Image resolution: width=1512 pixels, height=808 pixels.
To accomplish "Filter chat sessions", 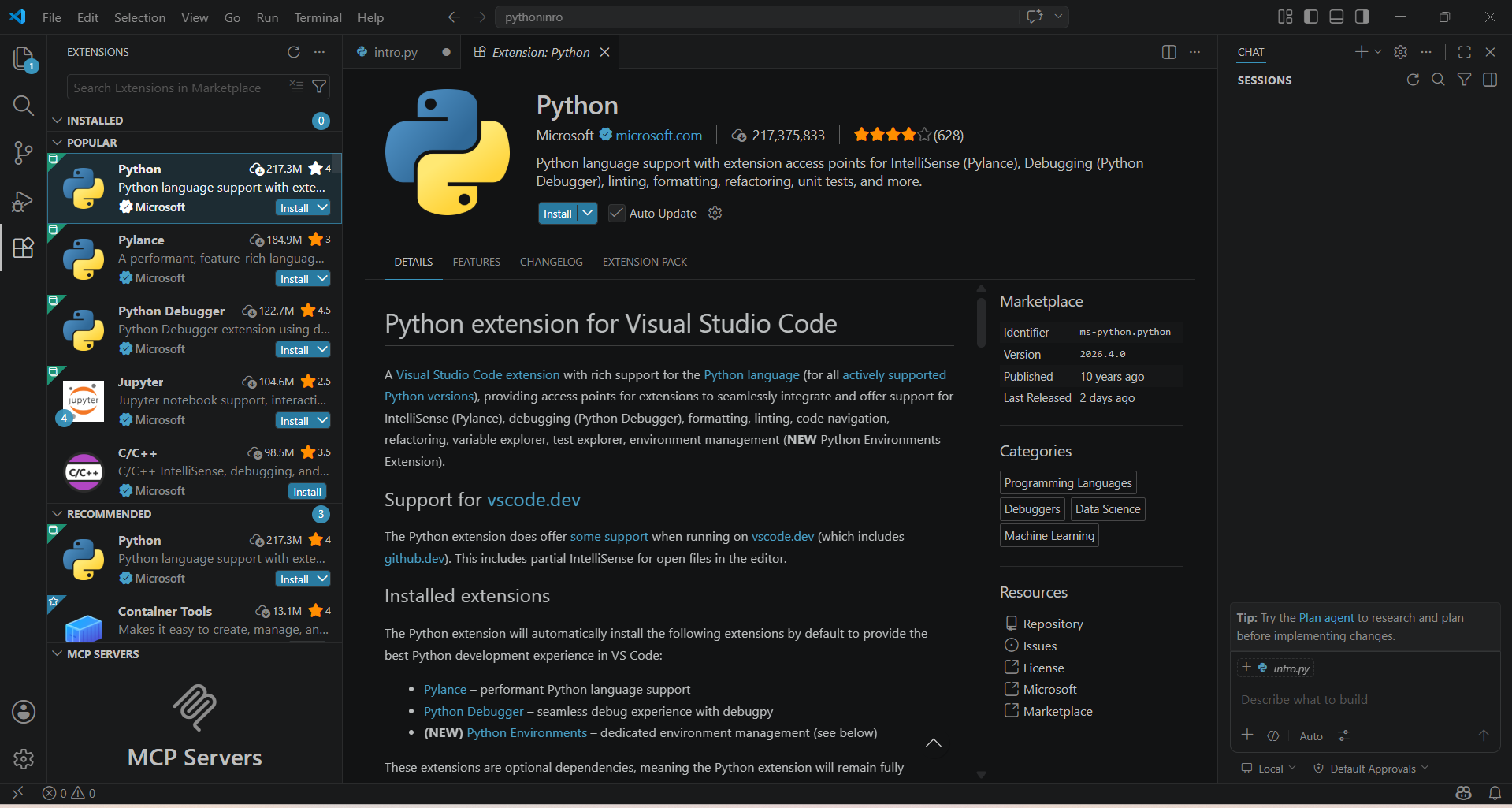I will click(1464, 80).
